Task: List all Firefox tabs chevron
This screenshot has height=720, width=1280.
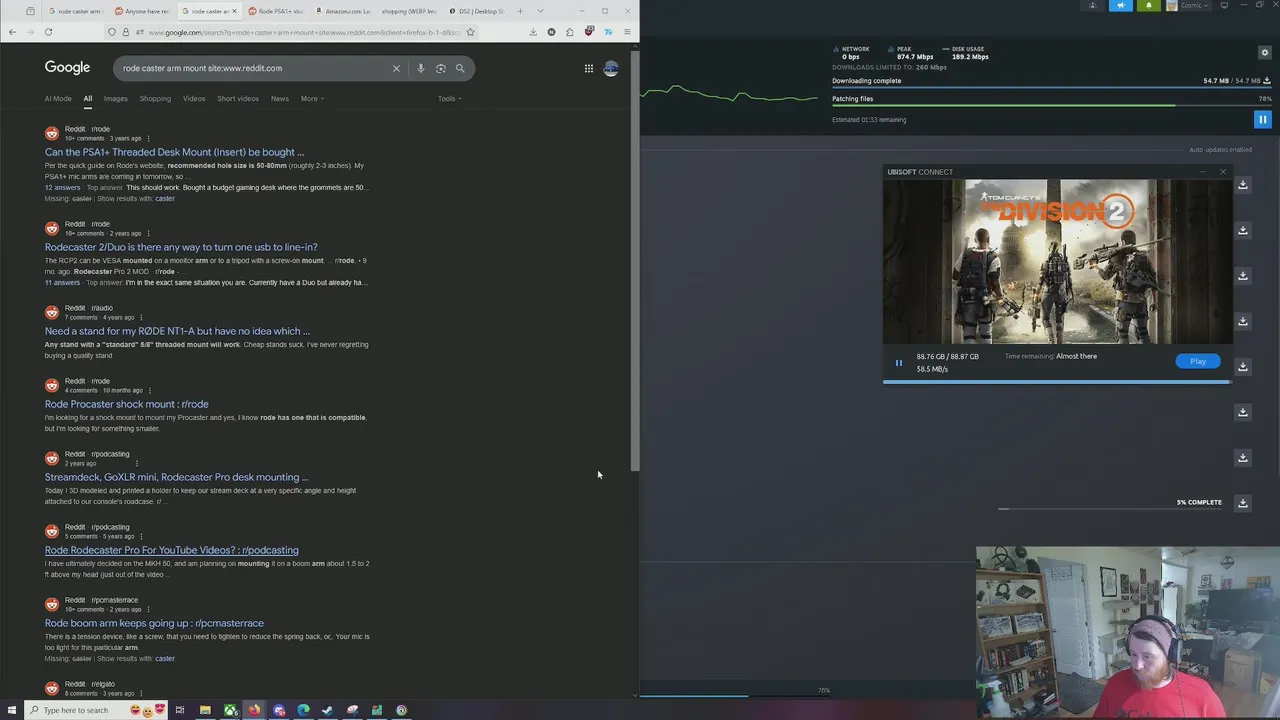Action: tap(540, 11)
